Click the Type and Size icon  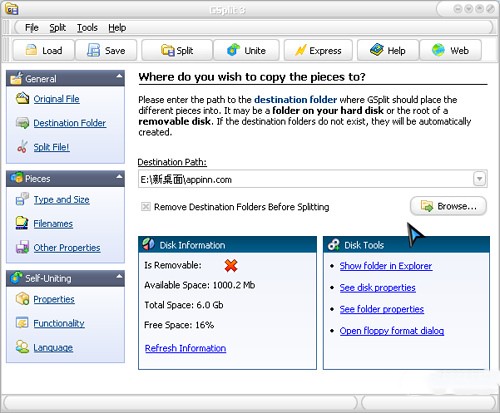coord(22,199)
